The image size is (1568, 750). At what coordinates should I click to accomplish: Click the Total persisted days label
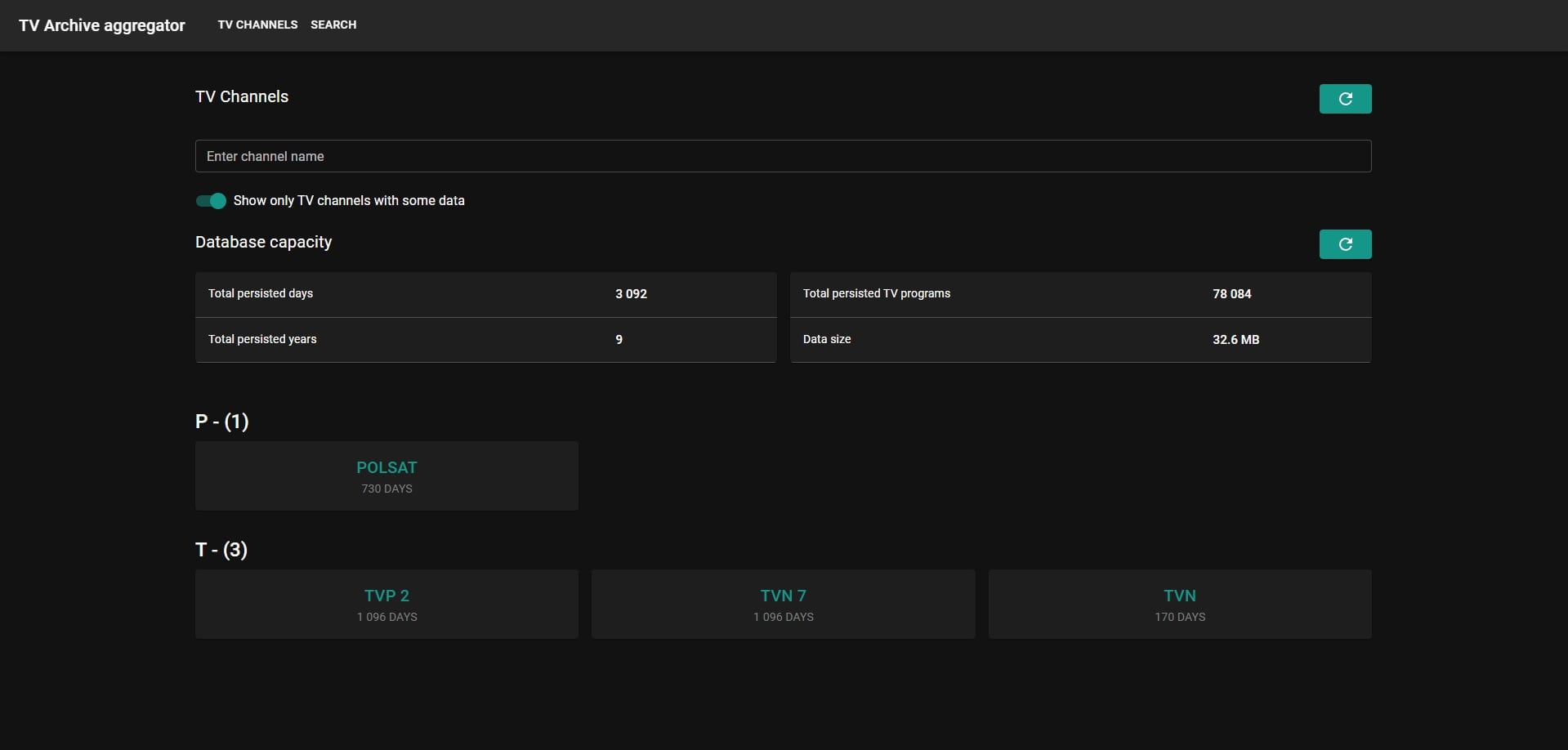[261, 293]
